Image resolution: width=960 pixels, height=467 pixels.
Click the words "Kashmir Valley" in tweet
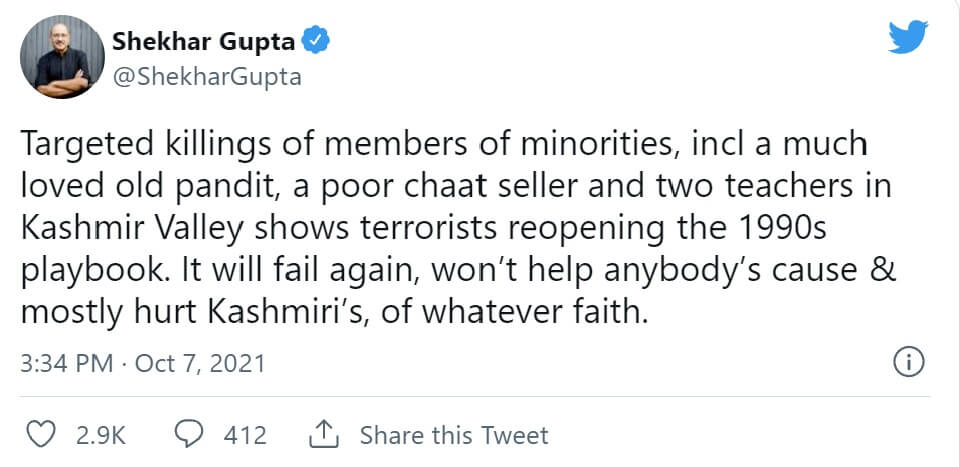130,229
